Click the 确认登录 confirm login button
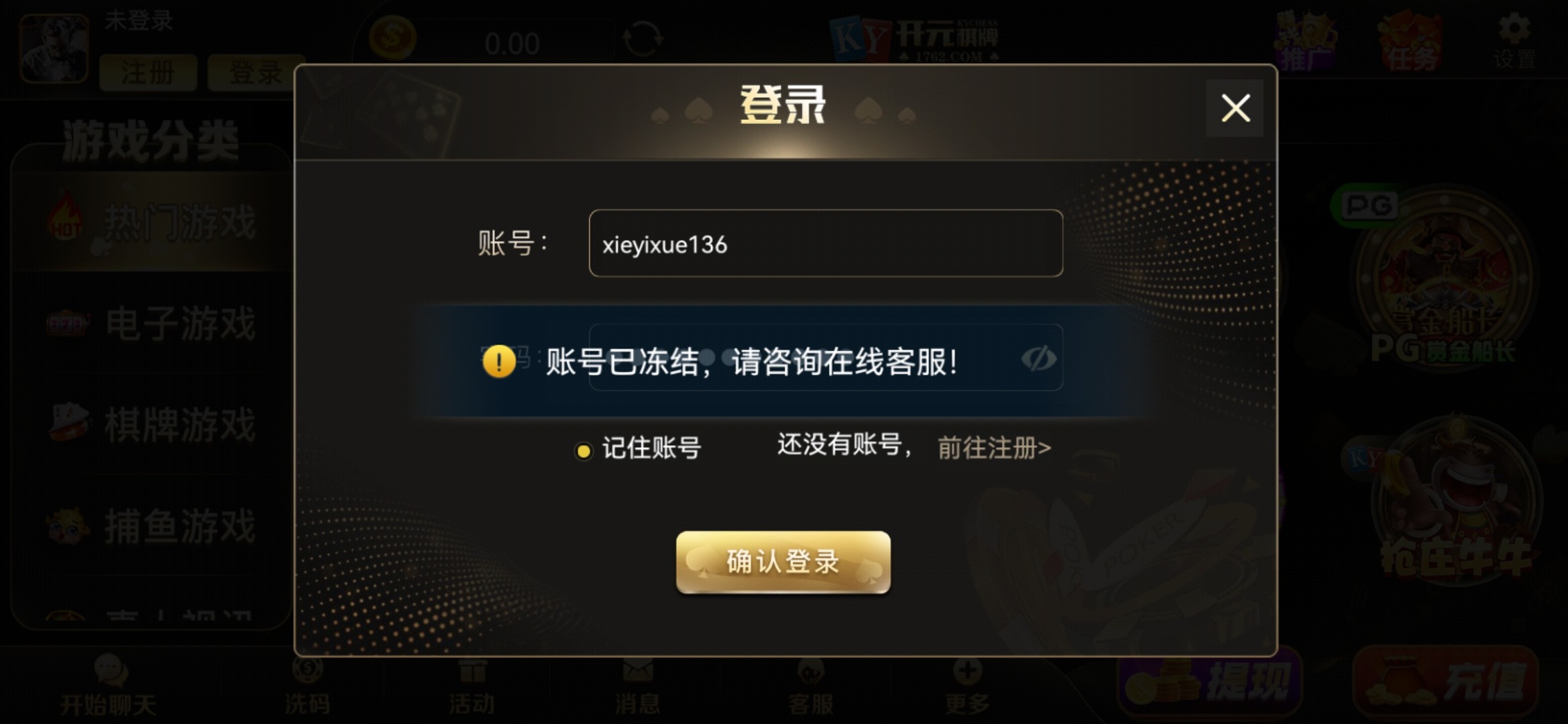This screenshot has width=1568, height=724. tap(783, 562)
